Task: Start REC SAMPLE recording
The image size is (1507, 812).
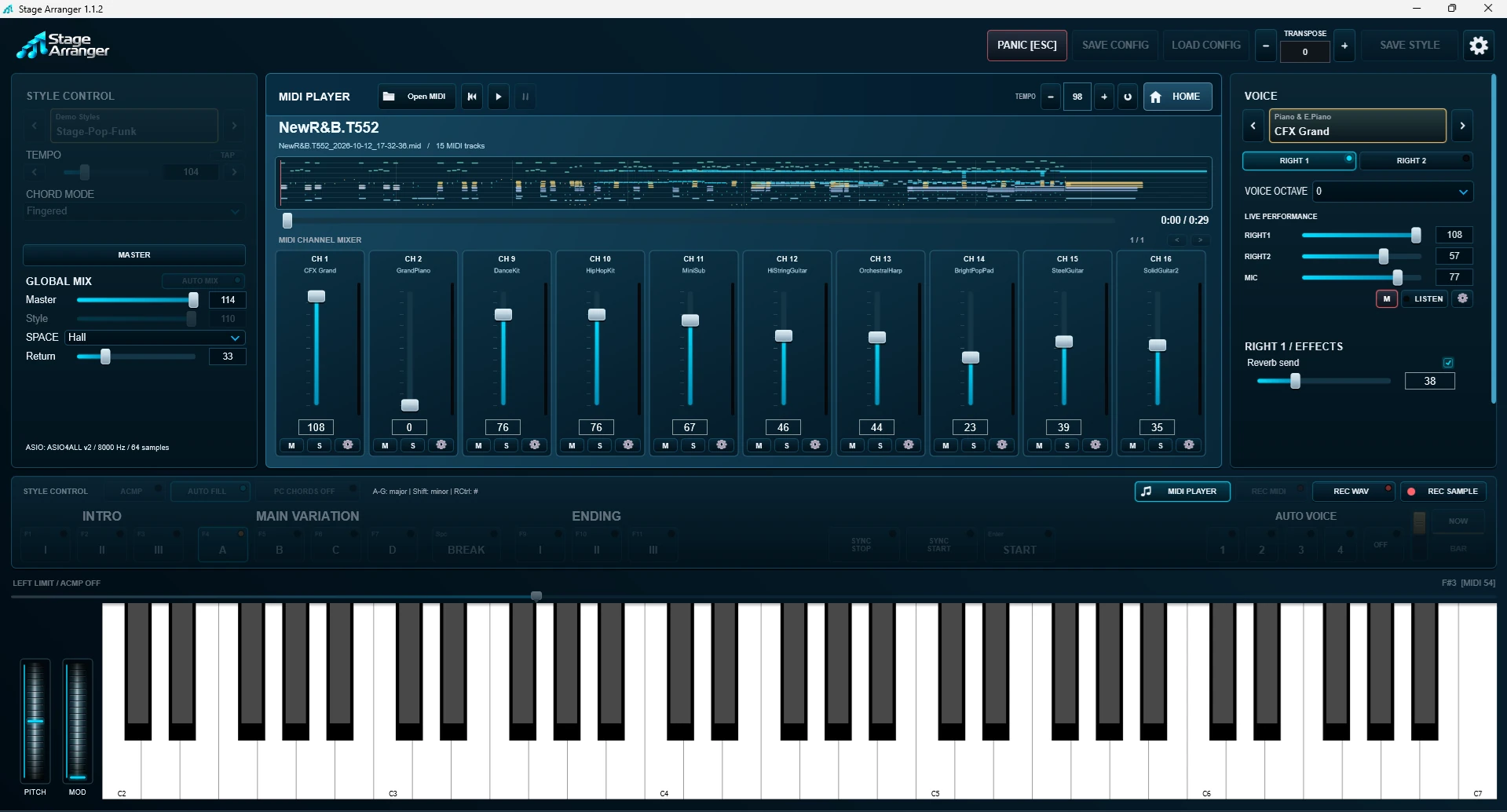Action: [x=1443, y=492]
